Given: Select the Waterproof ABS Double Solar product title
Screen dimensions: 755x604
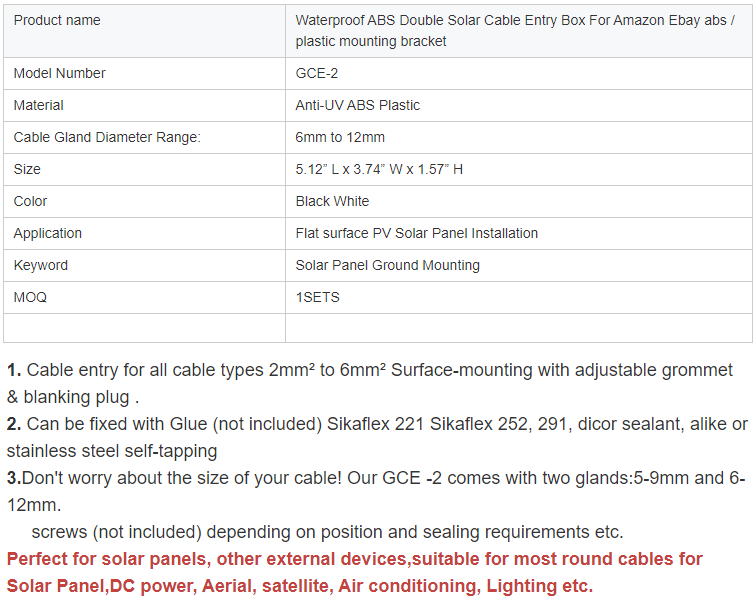Looking at the screenshot, I should pyautogui.click(x=515, y=31).
